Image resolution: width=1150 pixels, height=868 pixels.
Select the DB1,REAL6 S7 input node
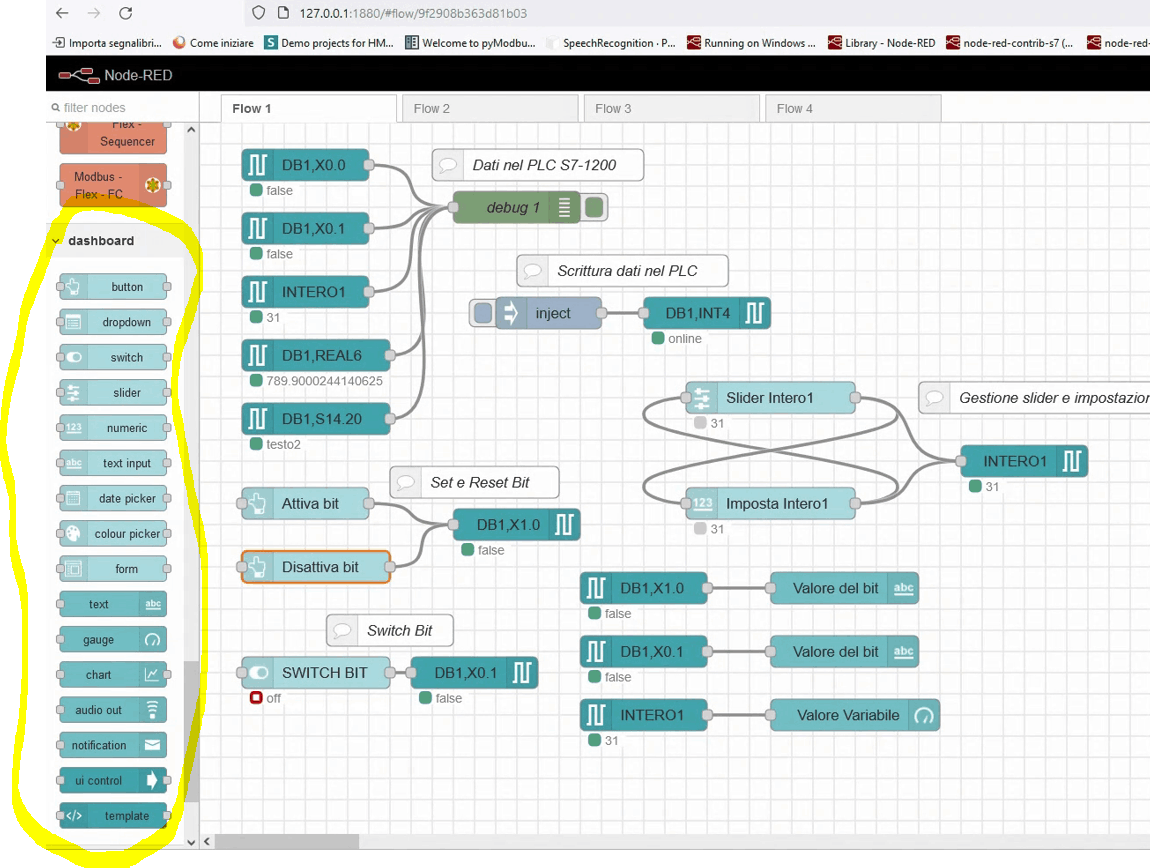pos(315,355)
